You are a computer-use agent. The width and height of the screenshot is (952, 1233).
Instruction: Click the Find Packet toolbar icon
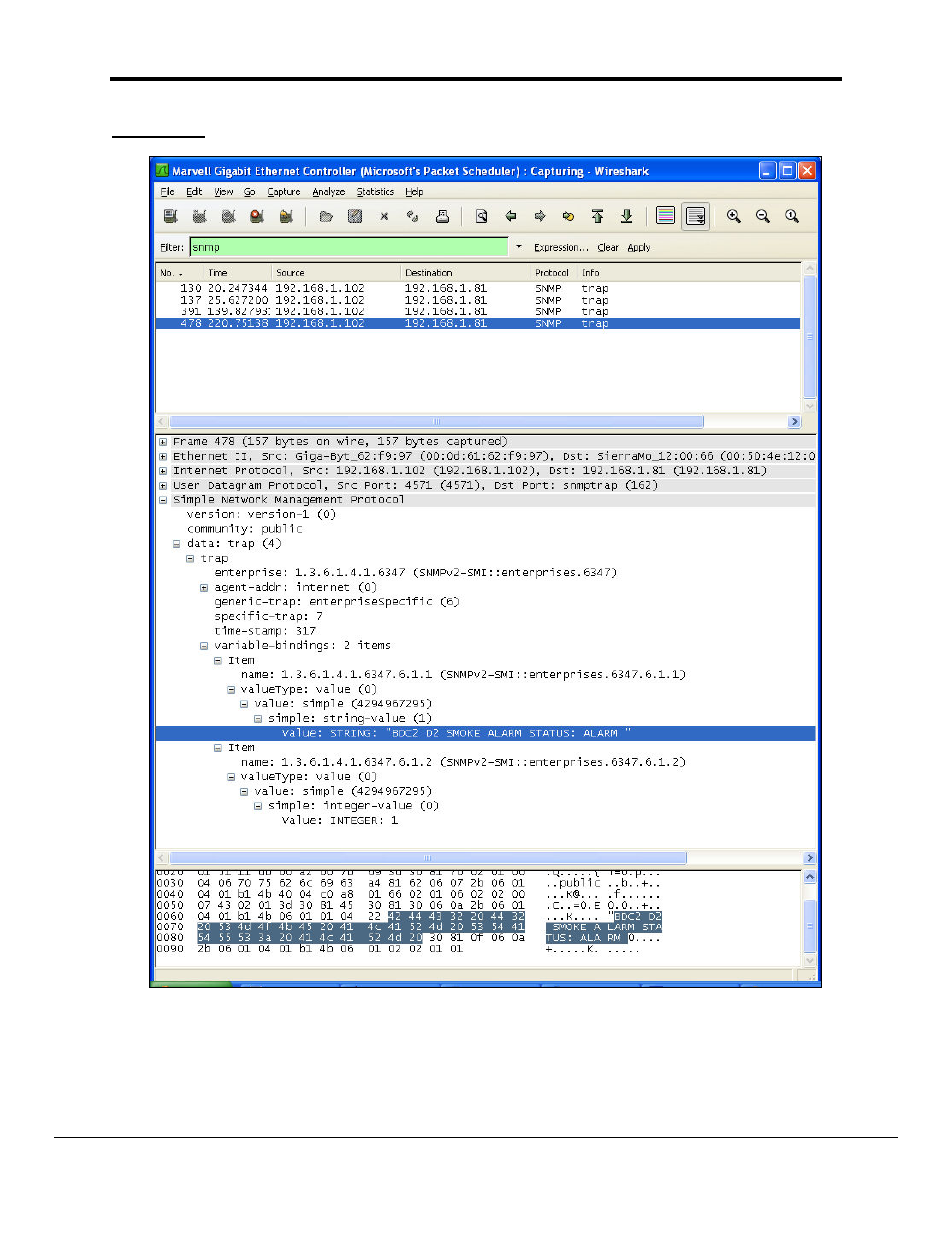coord(482,216)
